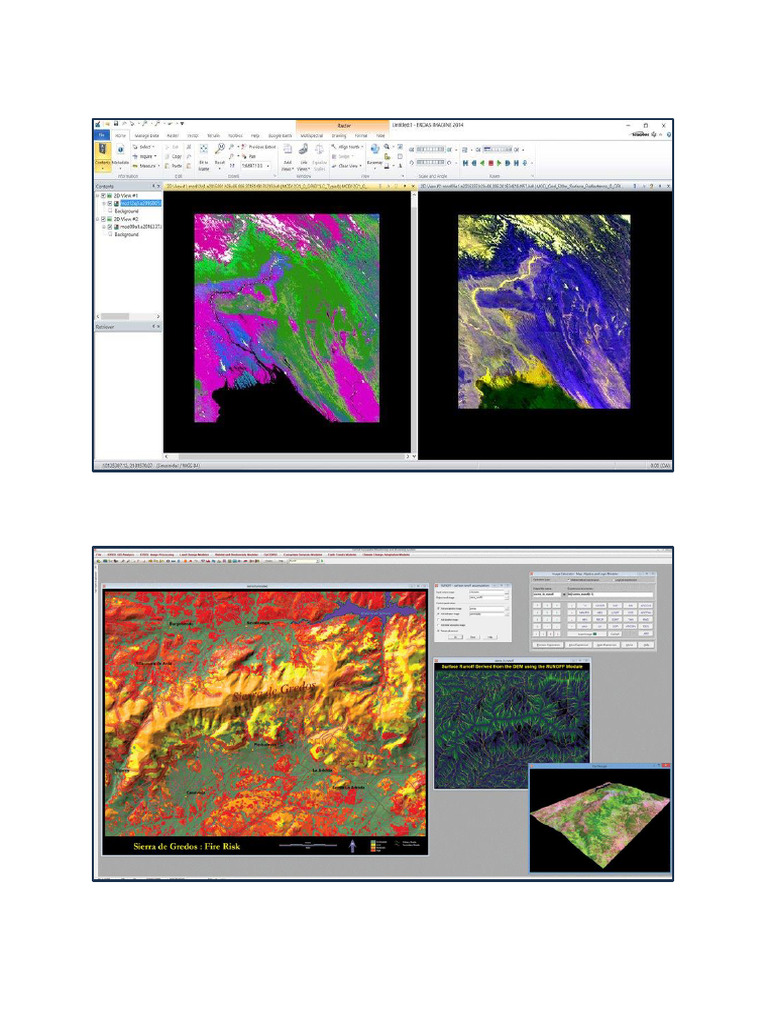Select the Background item under 2D View #2
The height and width of the screenshot is (1024, 768).
pyautogui.click(x=126, y=235)
